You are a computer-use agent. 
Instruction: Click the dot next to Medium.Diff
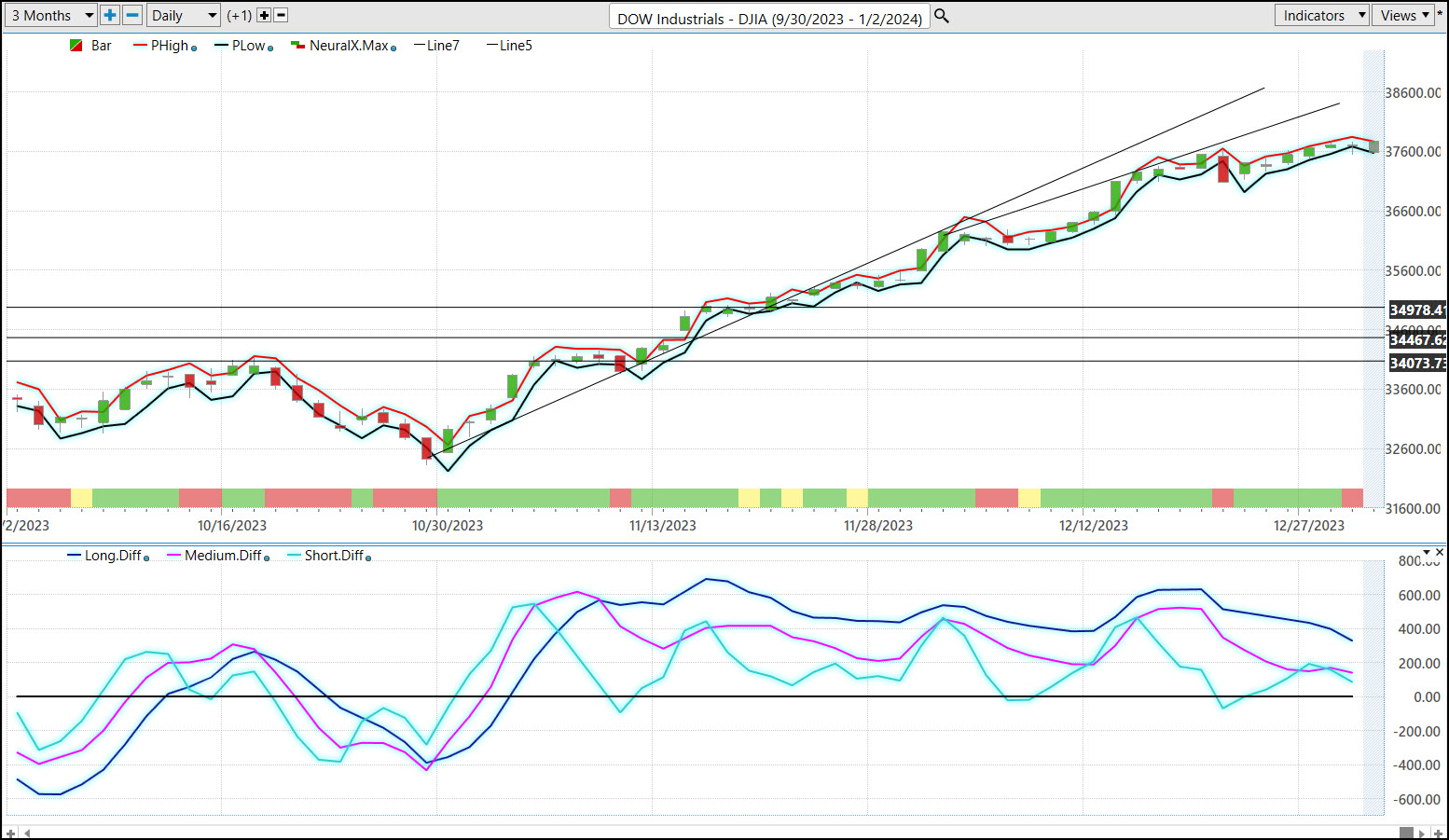[x=267, y=558]
